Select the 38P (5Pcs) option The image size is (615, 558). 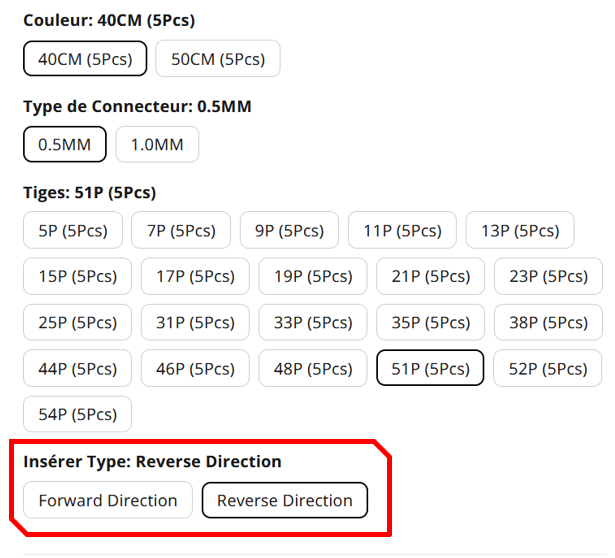pos(548,322)
